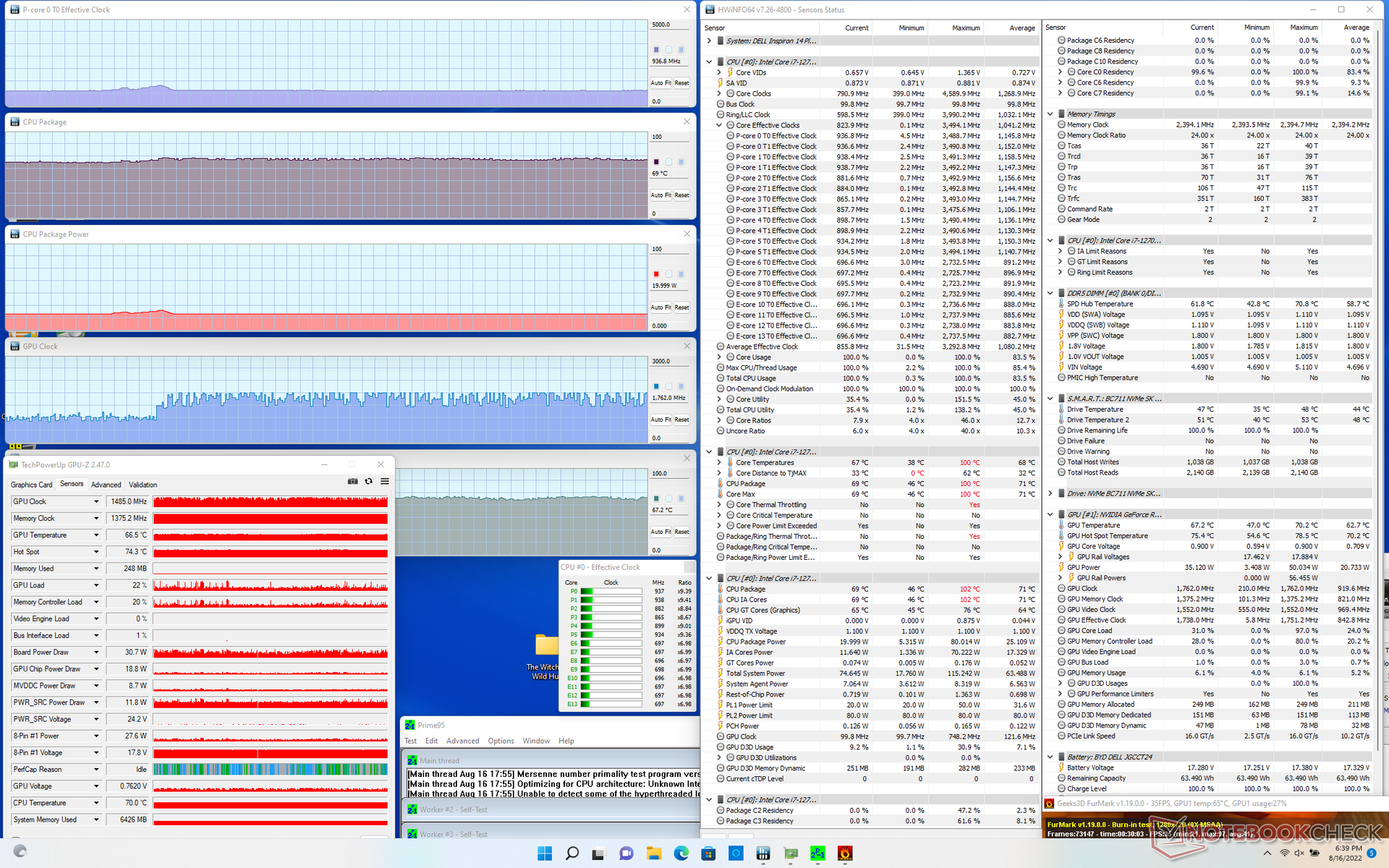The image size is (1389, 868).
Task: Open the Prime95 Options menu
Action: click(501, 741)
